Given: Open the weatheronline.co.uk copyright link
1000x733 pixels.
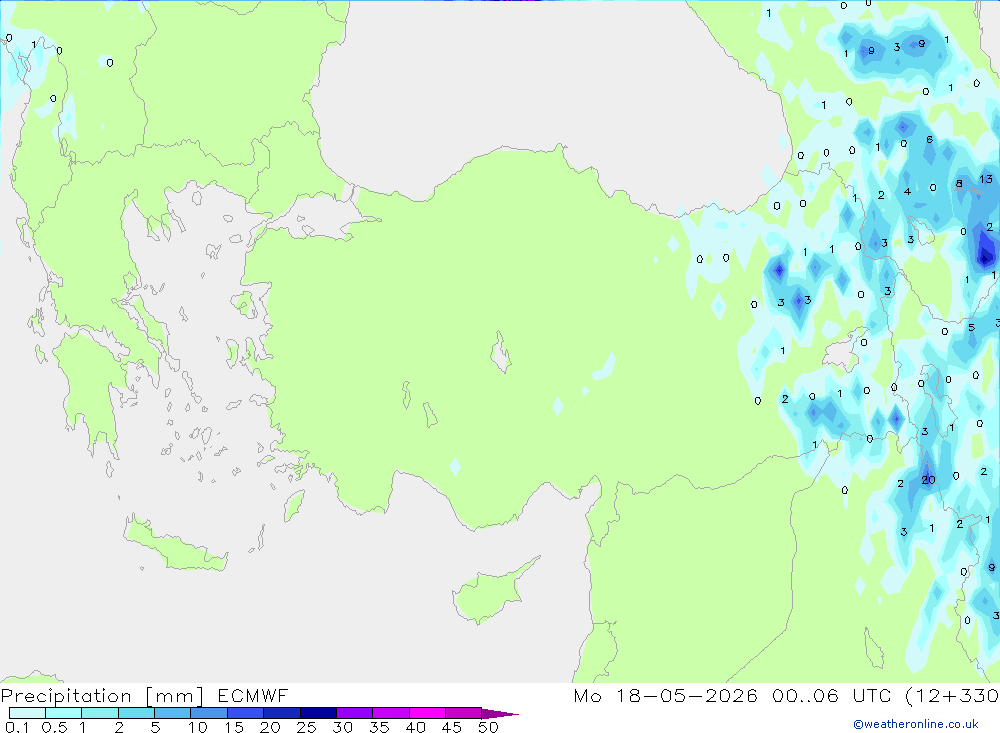Looking at the screenshot, I should click(916, 724).
